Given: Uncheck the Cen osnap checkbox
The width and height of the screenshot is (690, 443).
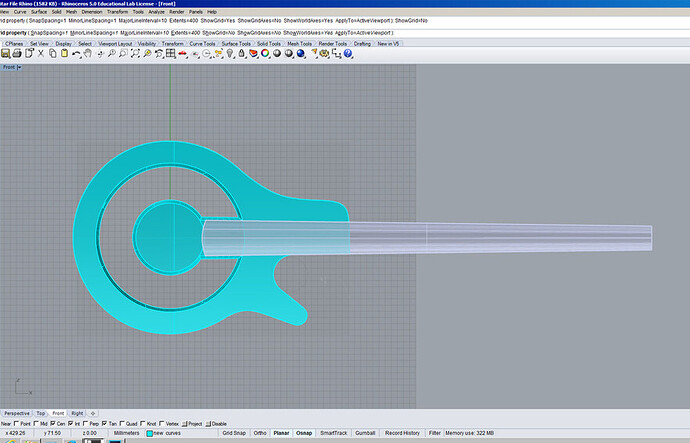Looking at the screenshot, I should click(x=53, y=424).
